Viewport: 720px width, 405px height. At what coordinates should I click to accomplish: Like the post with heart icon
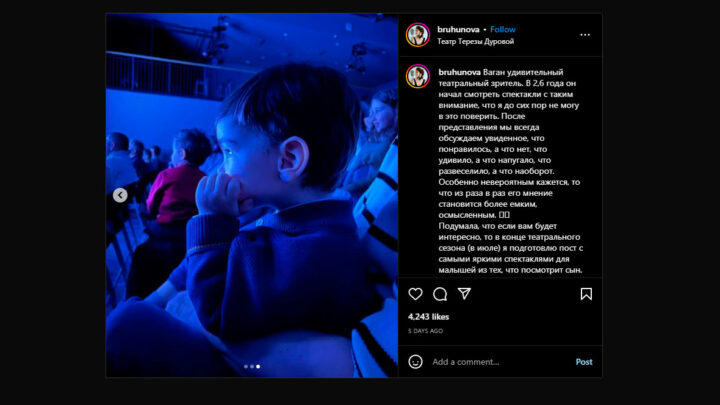(415, 294)
